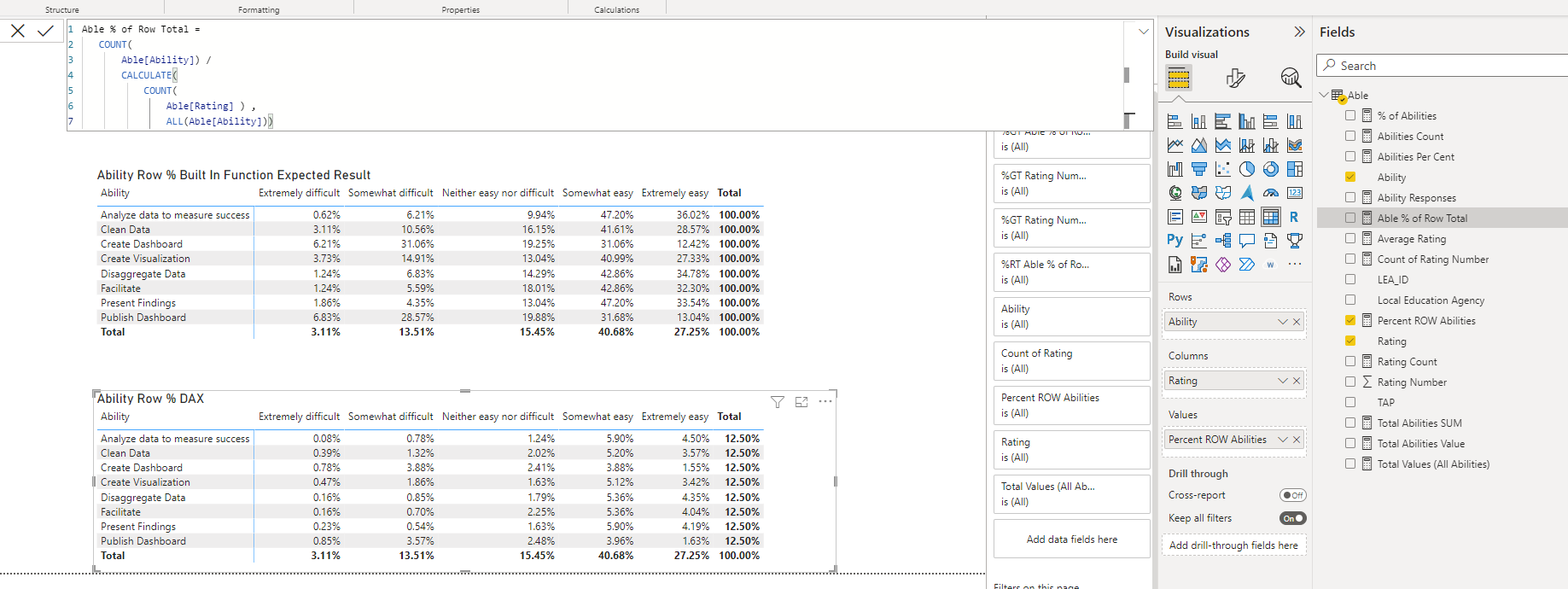Check the Average Rating field
The image size is (1568, 589).
click(x=1350, y=238)
